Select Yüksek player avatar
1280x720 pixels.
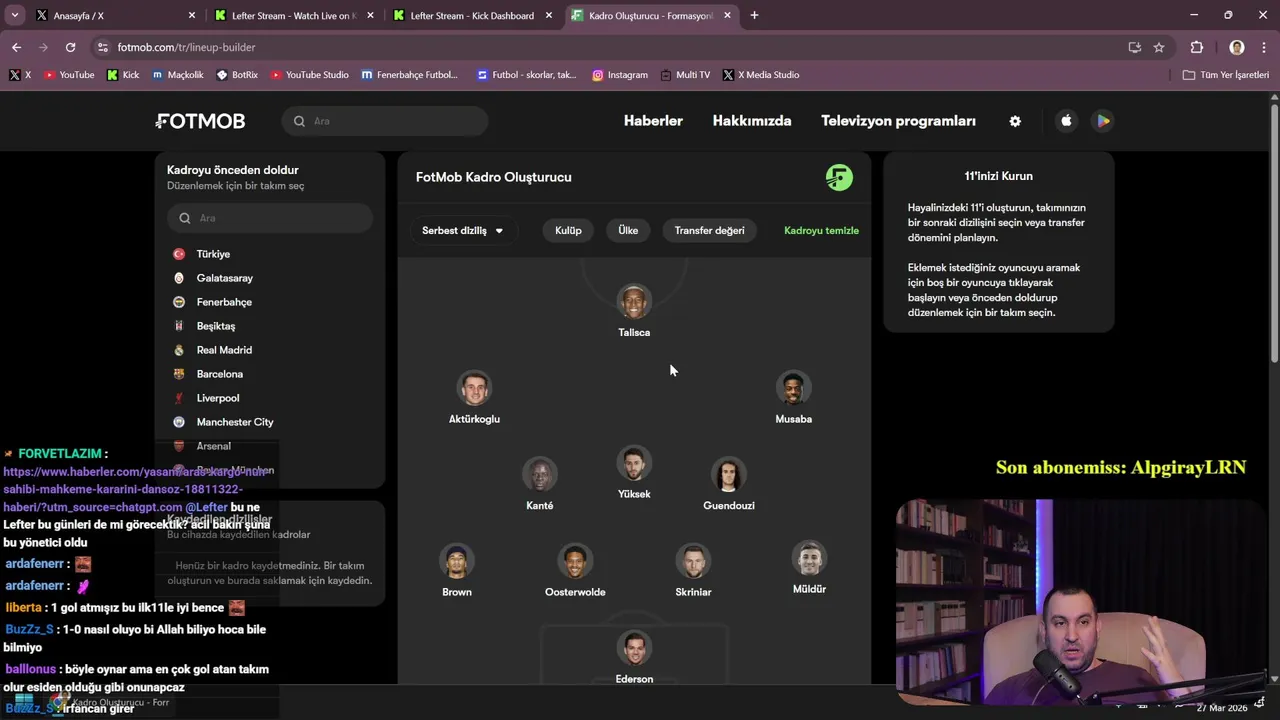click(x=634, y=463)
